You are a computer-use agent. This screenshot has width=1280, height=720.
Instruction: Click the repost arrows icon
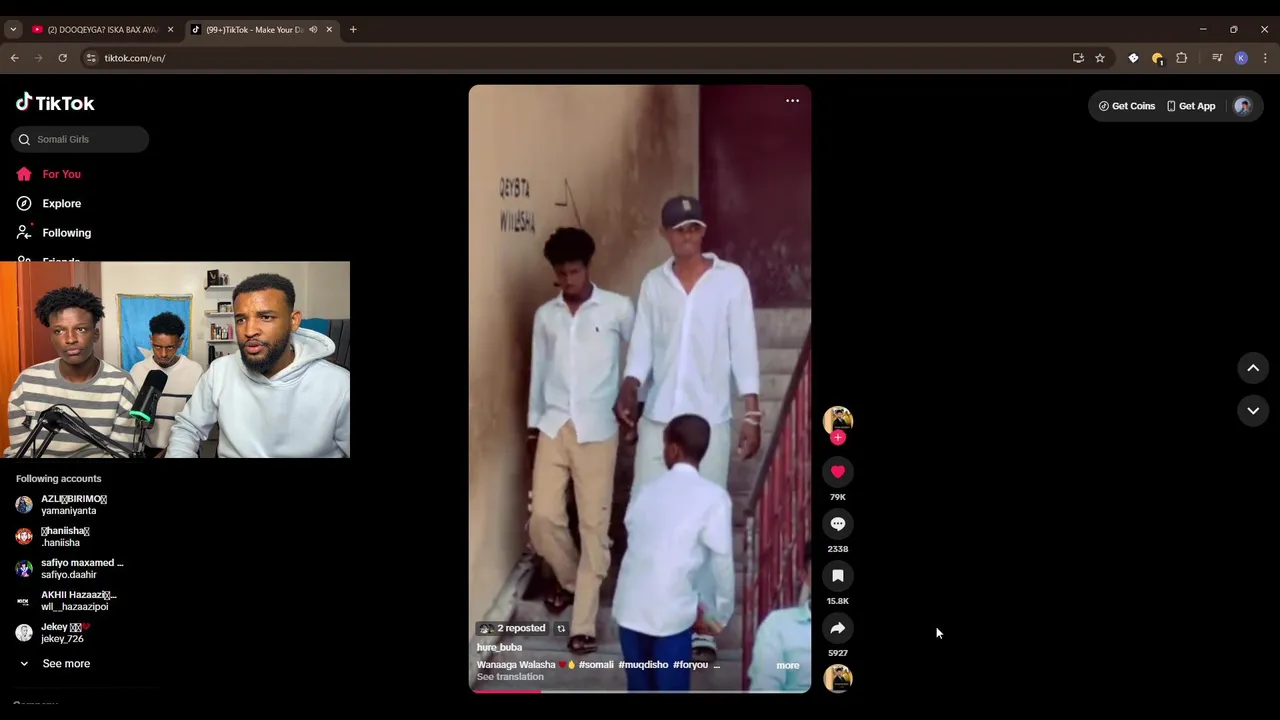[561, 628]
